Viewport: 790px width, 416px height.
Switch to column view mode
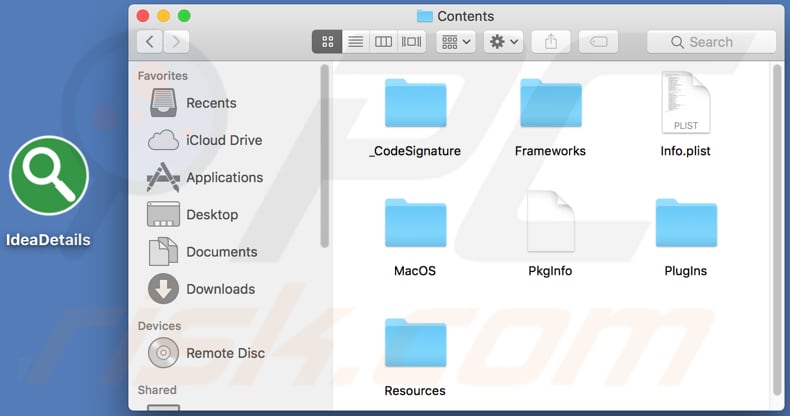383,42
